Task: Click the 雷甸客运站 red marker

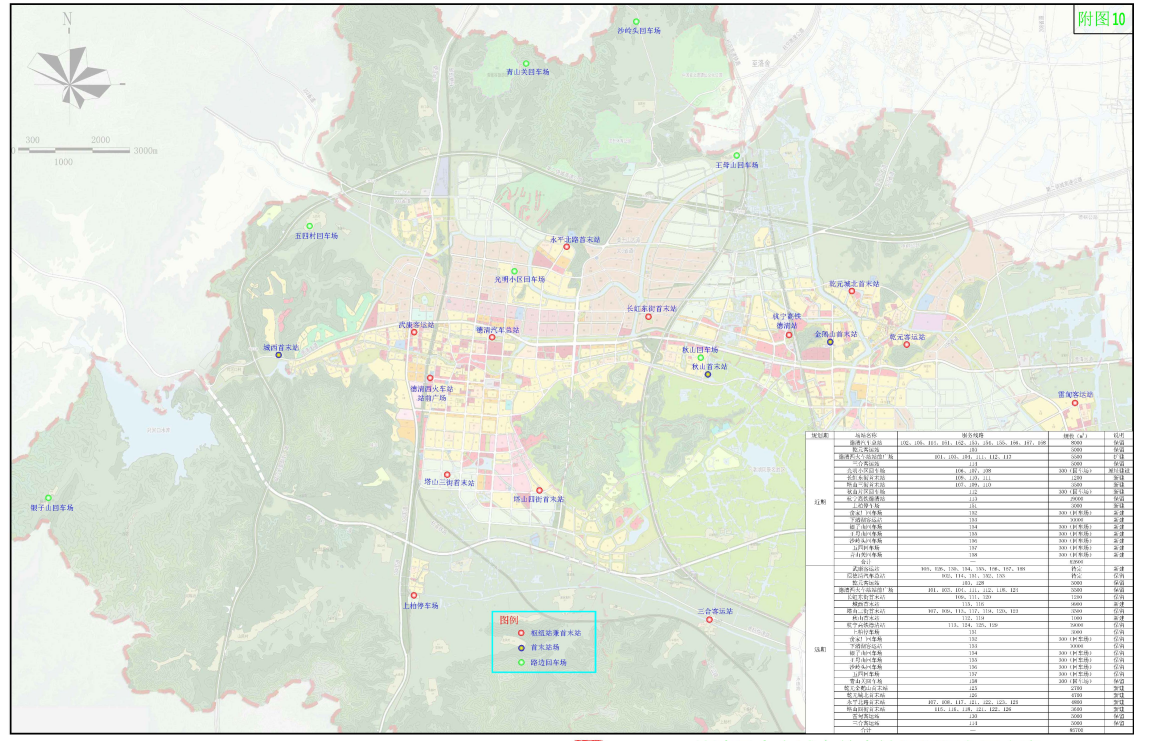Action: click(x=1075, y=403)
